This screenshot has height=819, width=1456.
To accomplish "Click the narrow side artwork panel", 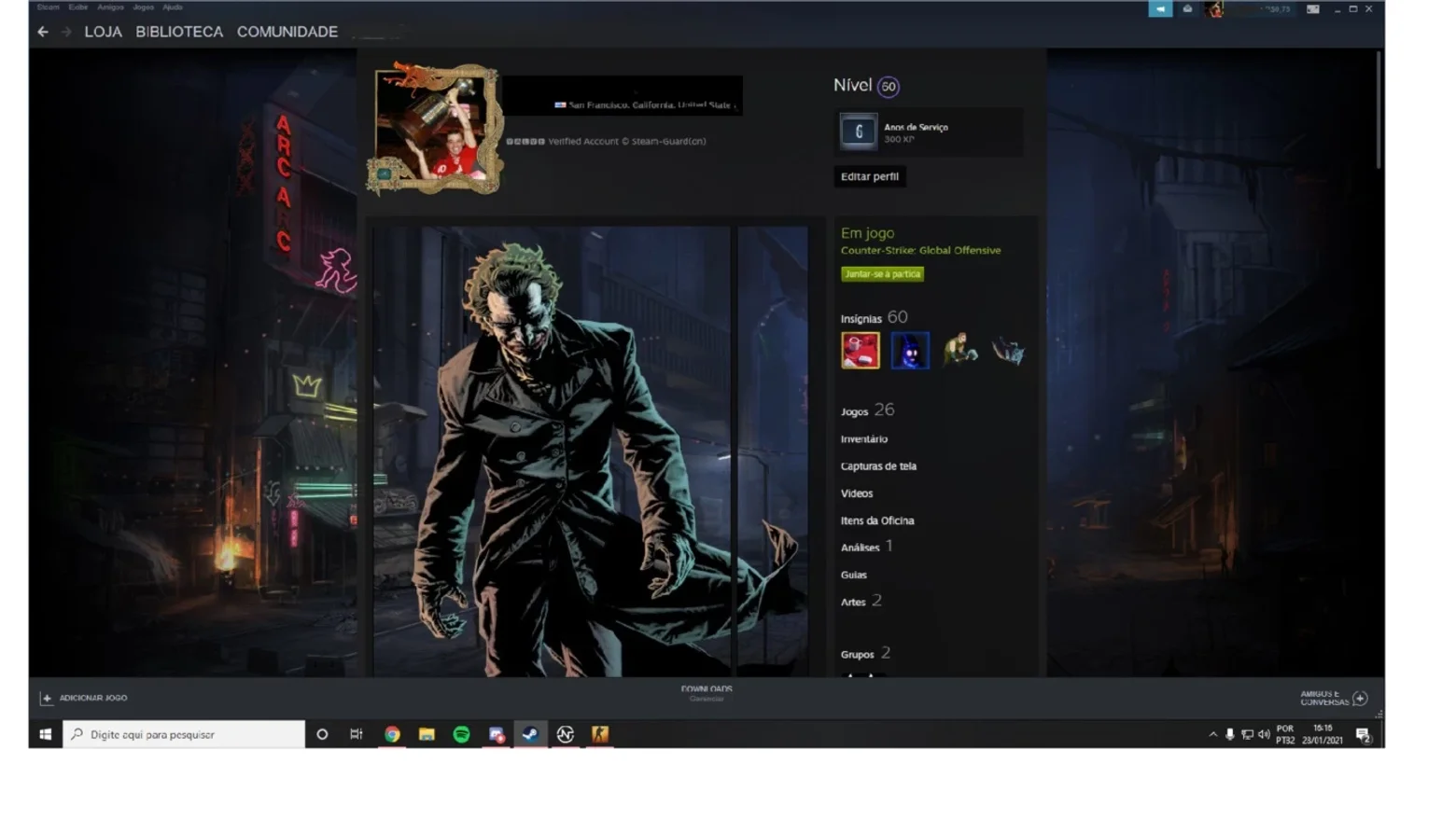I will click(773, 451).
